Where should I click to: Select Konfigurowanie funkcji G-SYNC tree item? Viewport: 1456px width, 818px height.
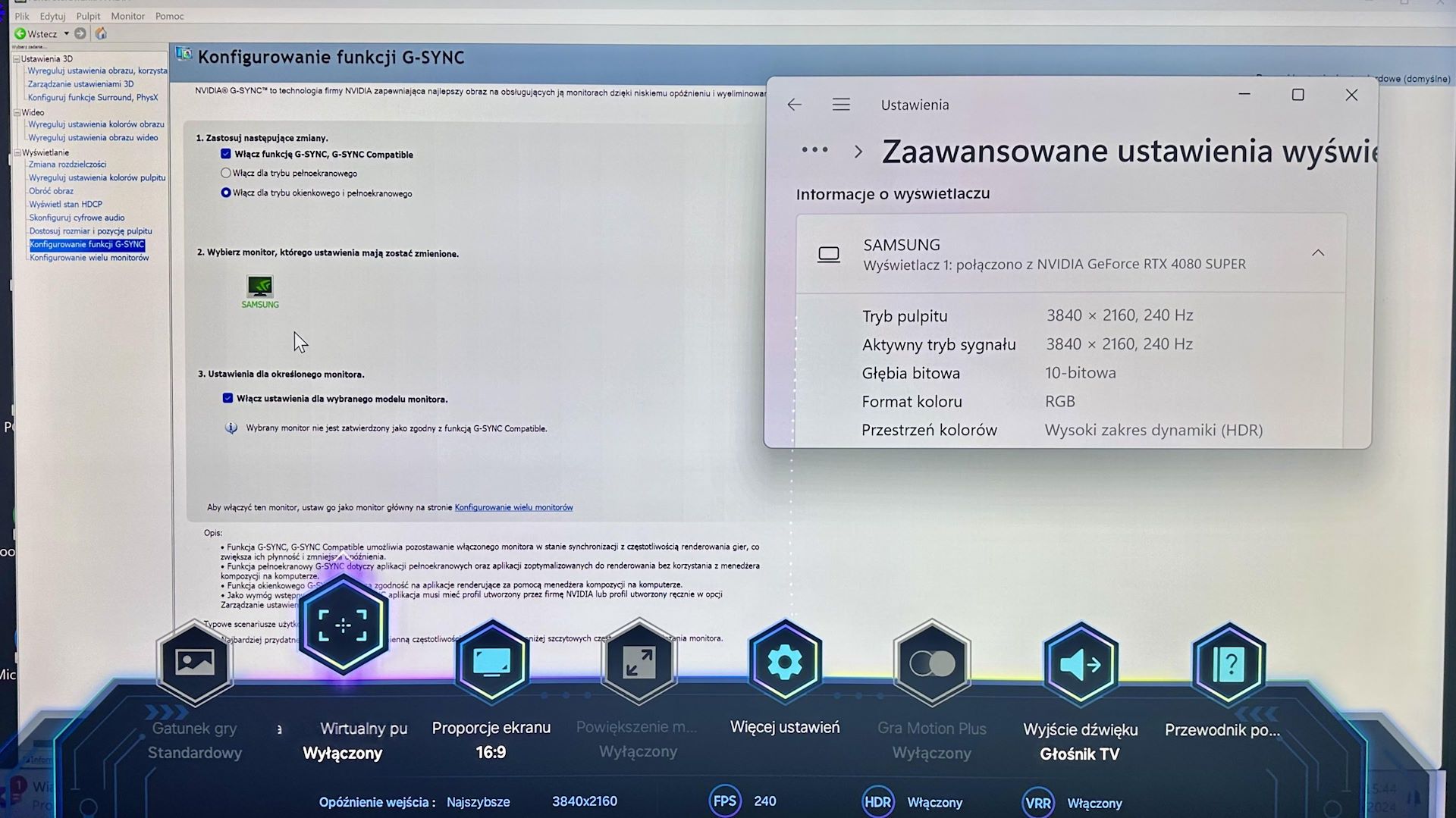point(87,244)
